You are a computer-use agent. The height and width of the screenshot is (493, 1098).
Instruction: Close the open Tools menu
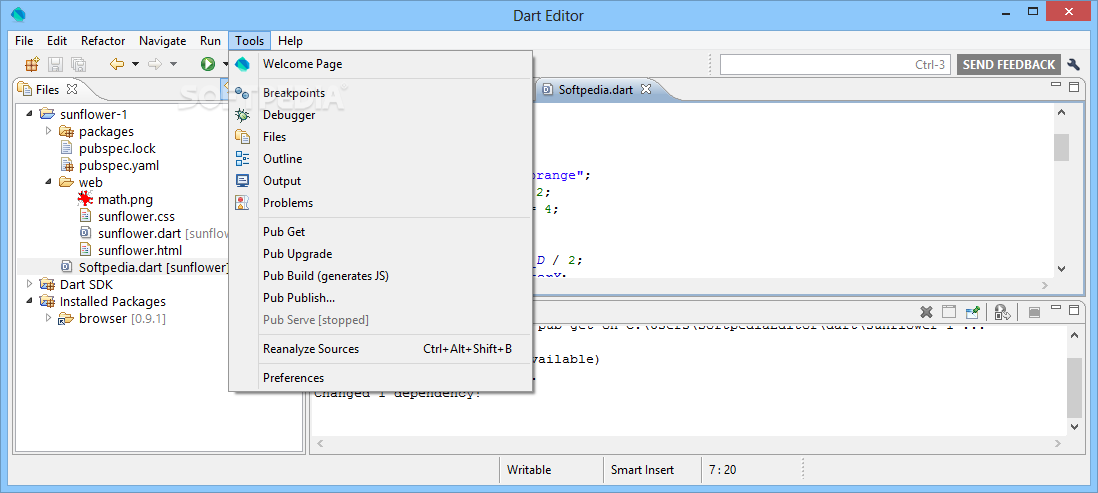point(250,41)
